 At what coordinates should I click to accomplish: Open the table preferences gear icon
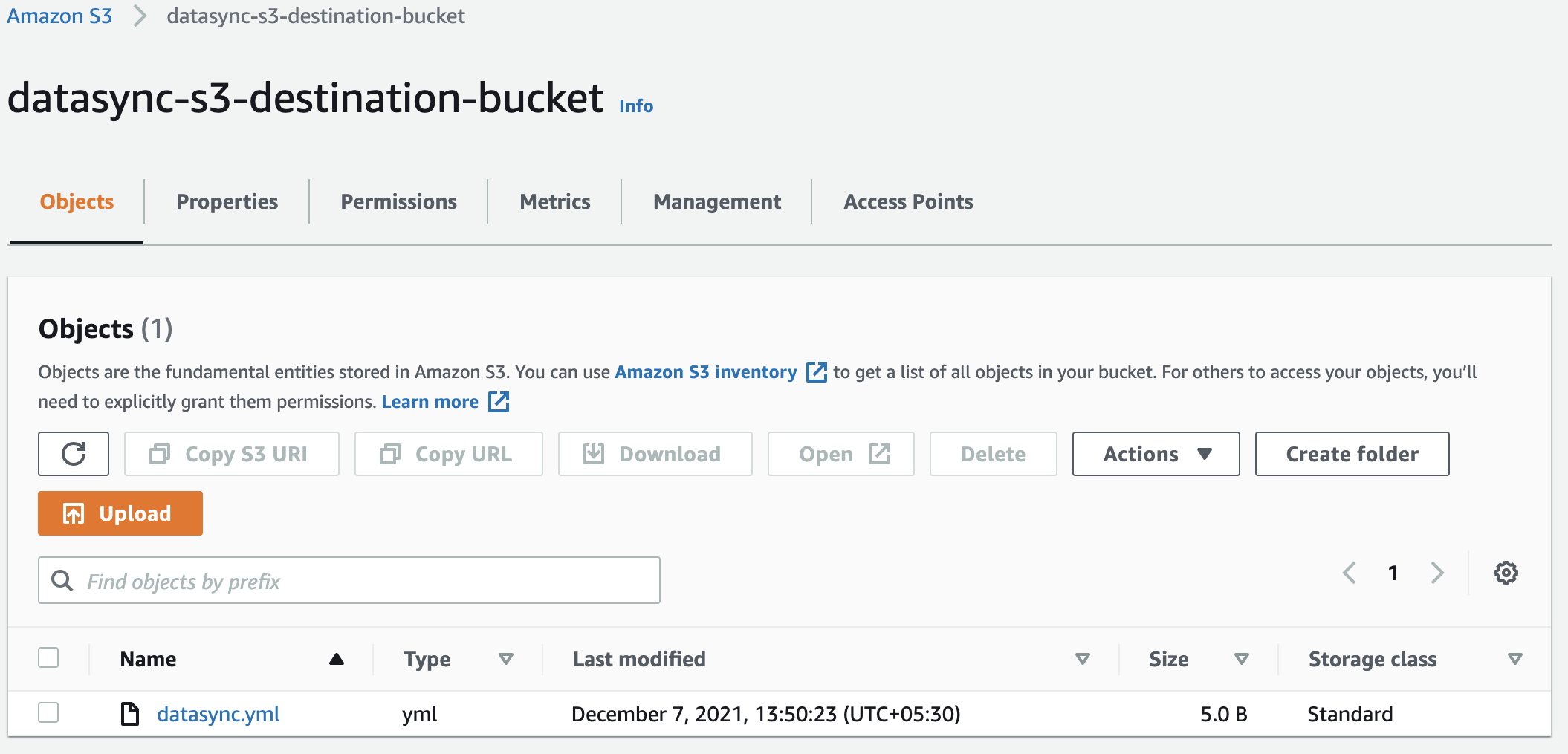(x=1506, y=572)
